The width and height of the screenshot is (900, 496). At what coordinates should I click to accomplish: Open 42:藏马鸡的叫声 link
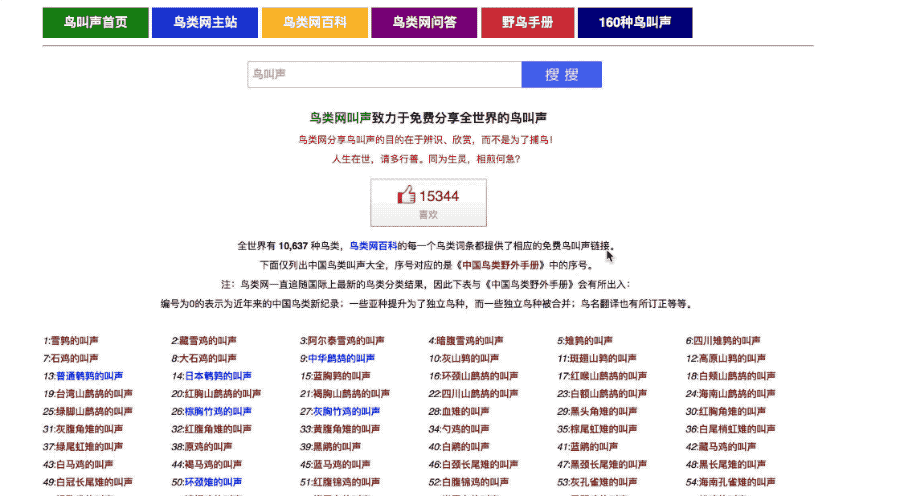pyautogui.click(x=721, y=447)
